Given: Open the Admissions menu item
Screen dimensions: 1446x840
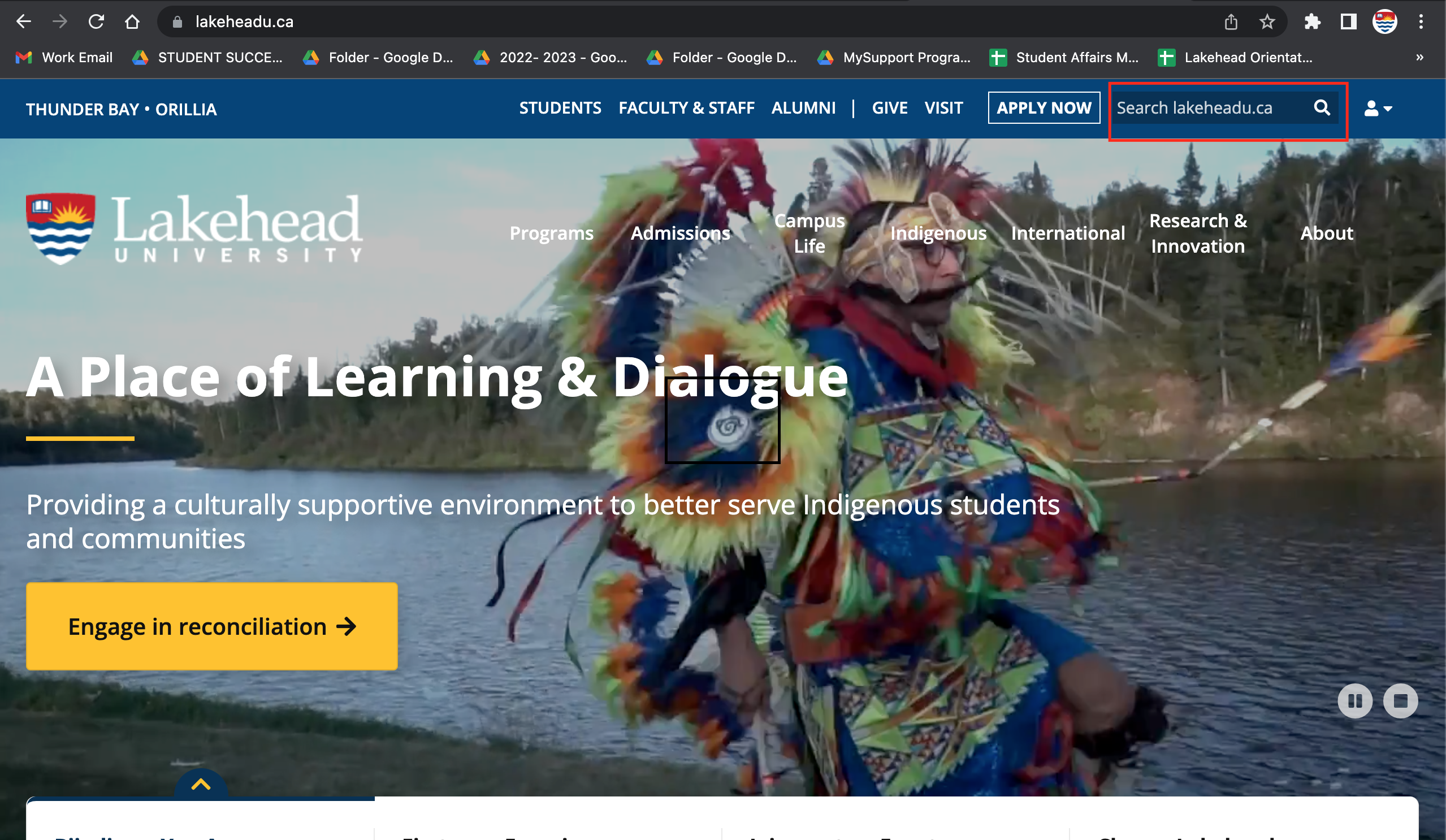Looking at the screenshot, I should [681, 233].
